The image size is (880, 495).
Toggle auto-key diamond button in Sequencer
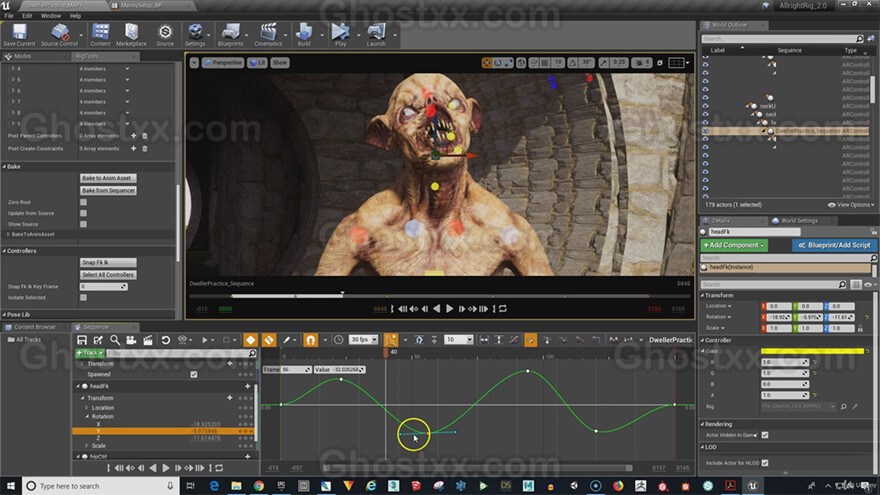coord(250,340)
